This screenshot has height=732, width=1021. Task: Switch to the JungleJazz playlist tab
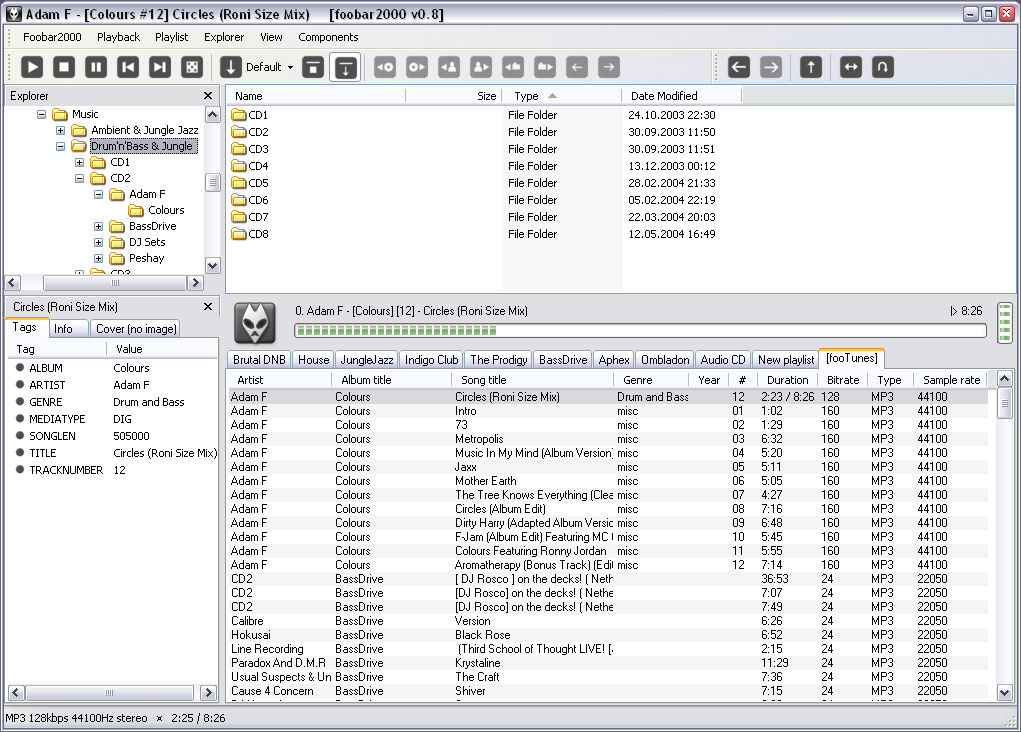point(367,359)
